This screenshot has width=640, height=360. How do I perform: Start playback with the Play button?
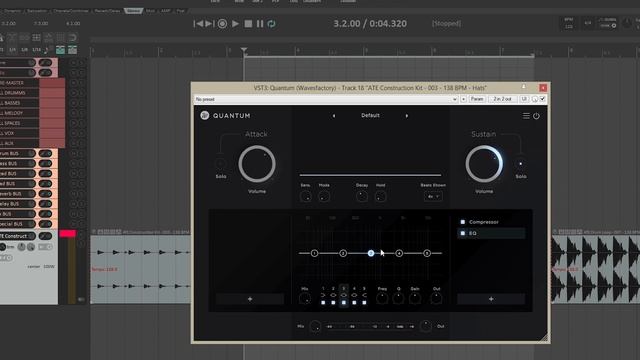coord(236,24)
